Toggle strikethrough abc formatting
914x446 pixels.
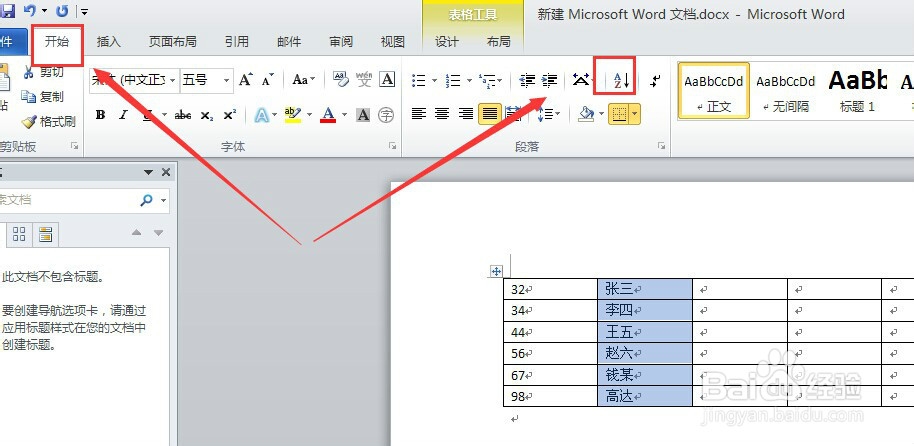183,115
